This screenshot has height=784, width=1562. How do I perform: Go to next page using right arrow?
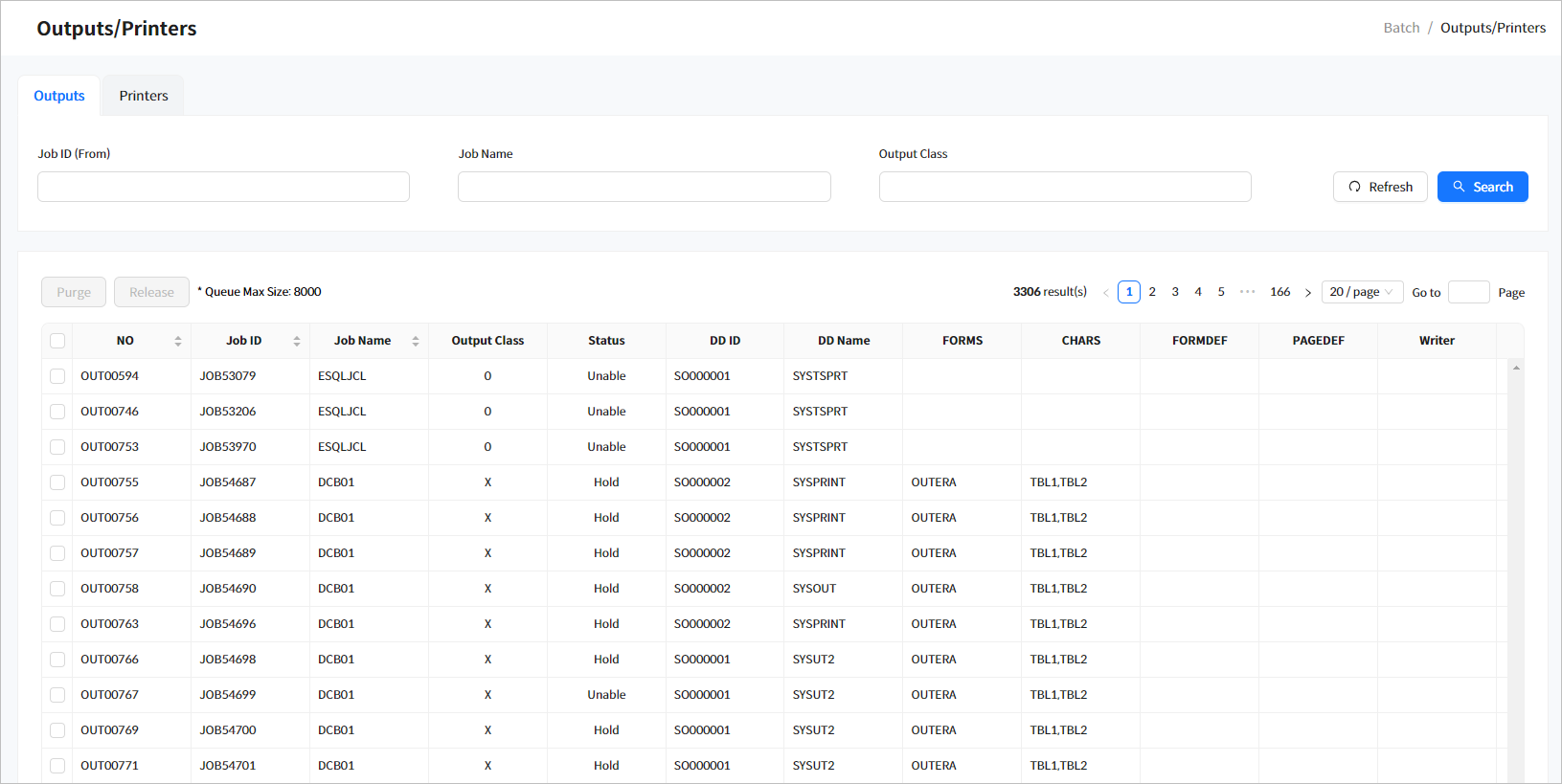[1308, 293]
